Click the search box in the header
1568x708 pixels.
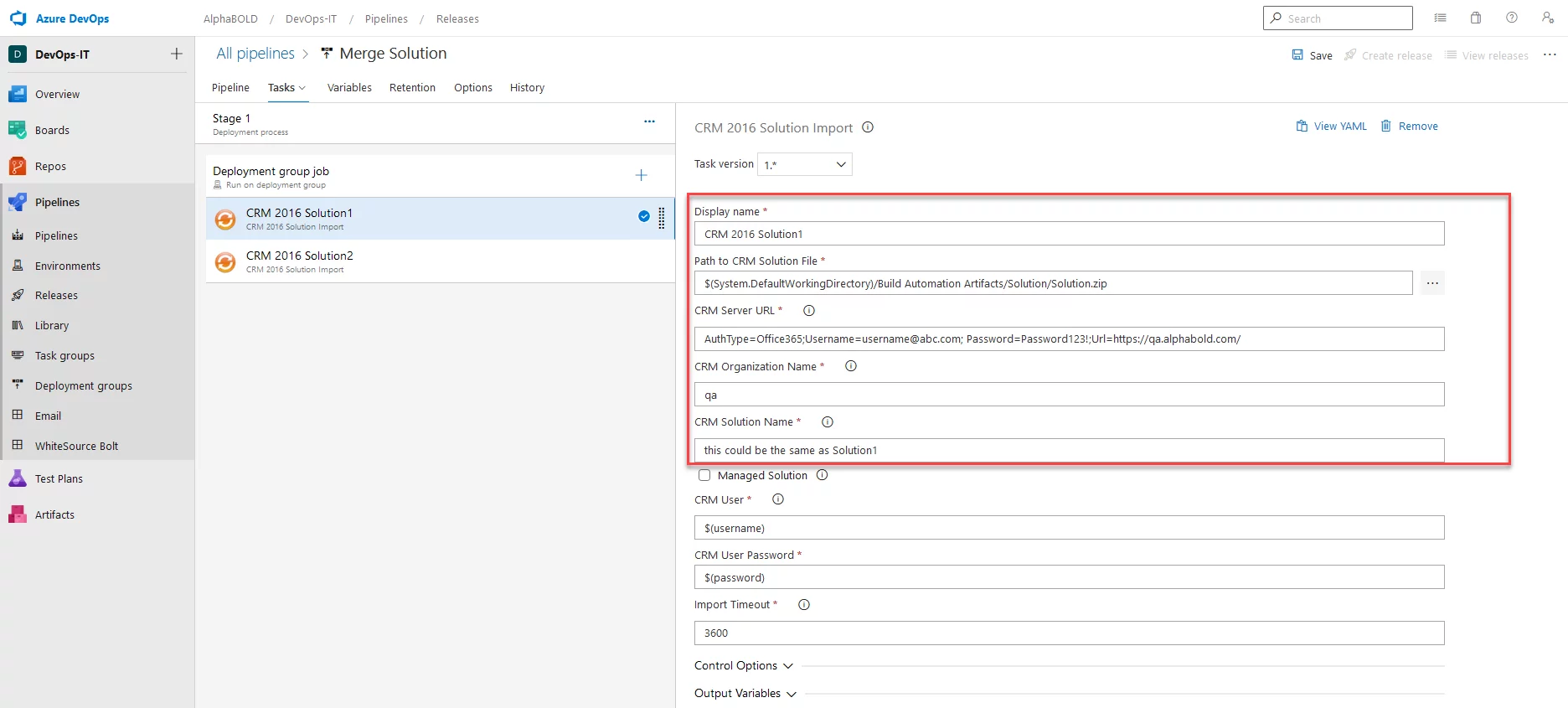point(1338,18)
